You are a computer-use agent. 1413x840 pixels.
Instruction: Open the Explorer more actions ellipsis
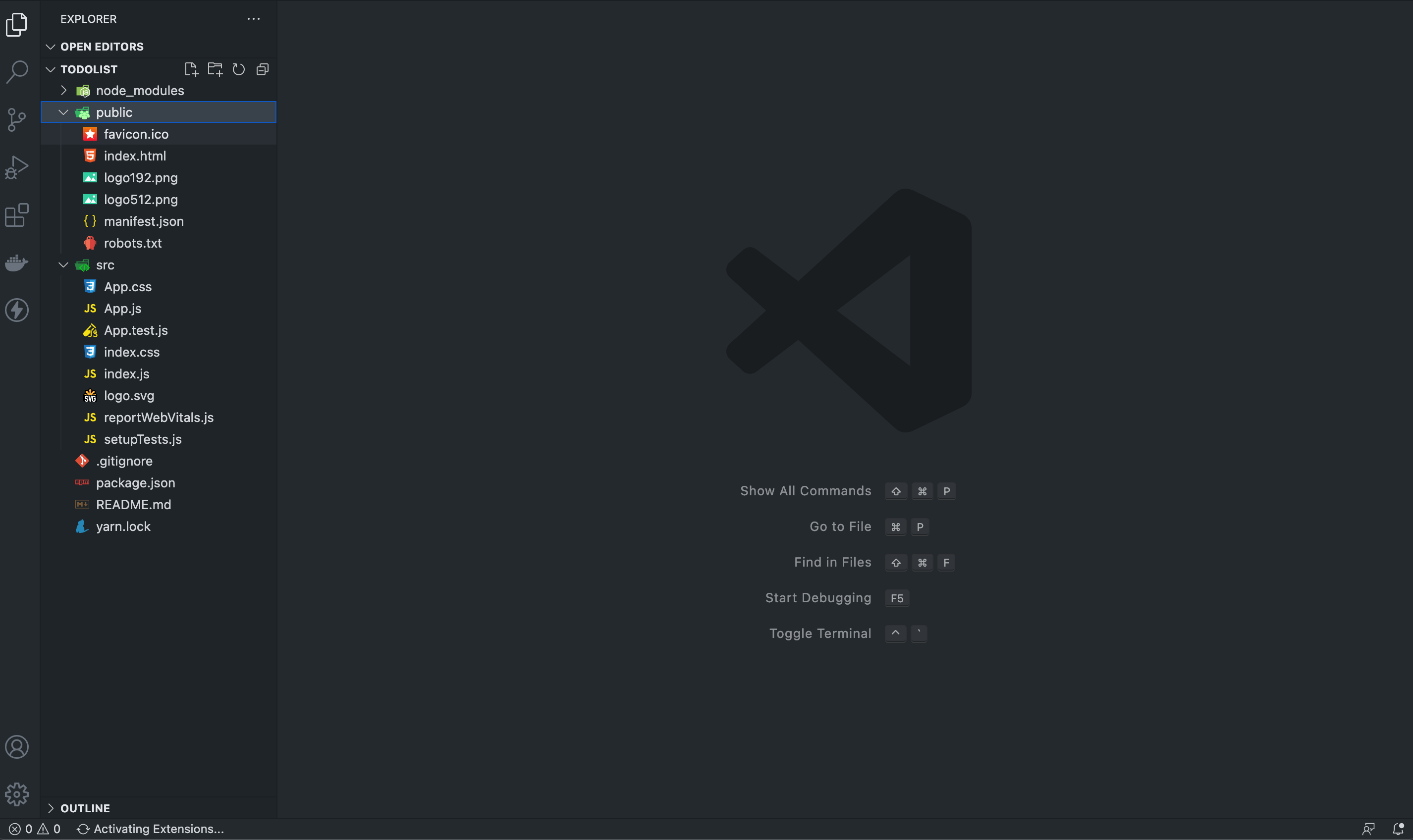click(x=254, y=19)
